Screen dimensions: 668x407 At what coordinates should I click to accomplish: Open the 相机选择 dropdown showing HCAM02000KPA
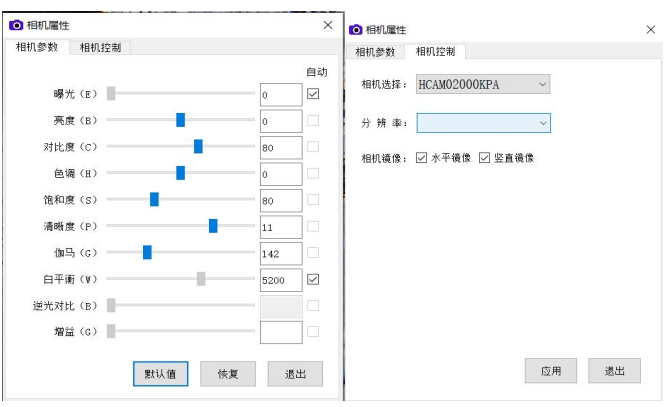484,85
